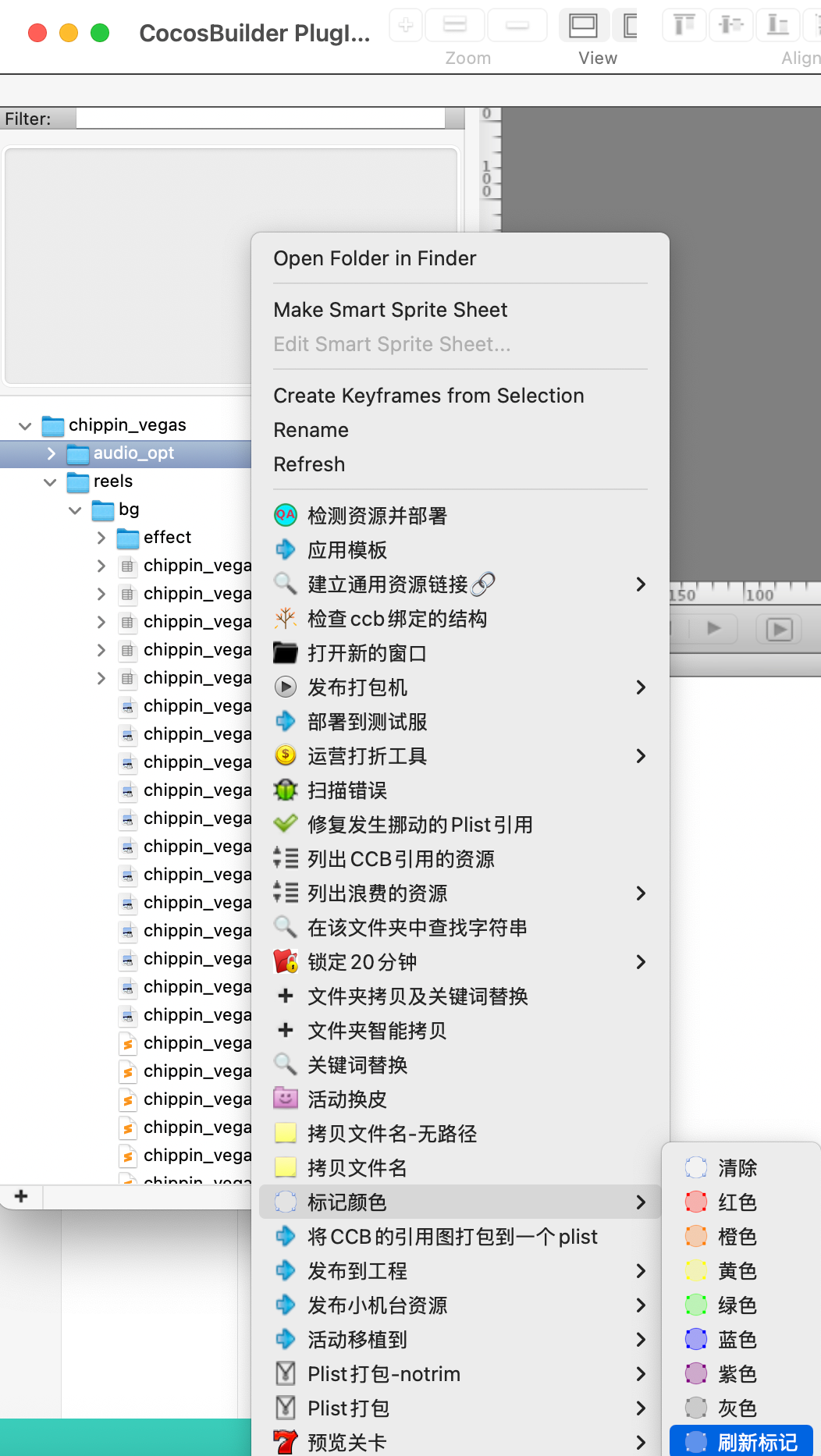Click the red seven icon for 预览关卡
Screen dimensions: 821x1456
click(x=286, y=1442)
